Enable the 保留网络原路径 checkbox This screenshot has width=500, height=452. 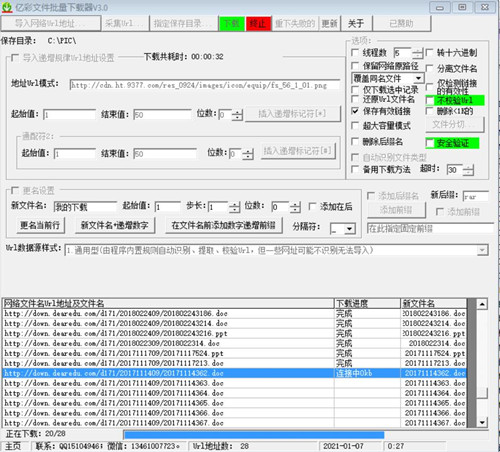[x=355, y=66]
